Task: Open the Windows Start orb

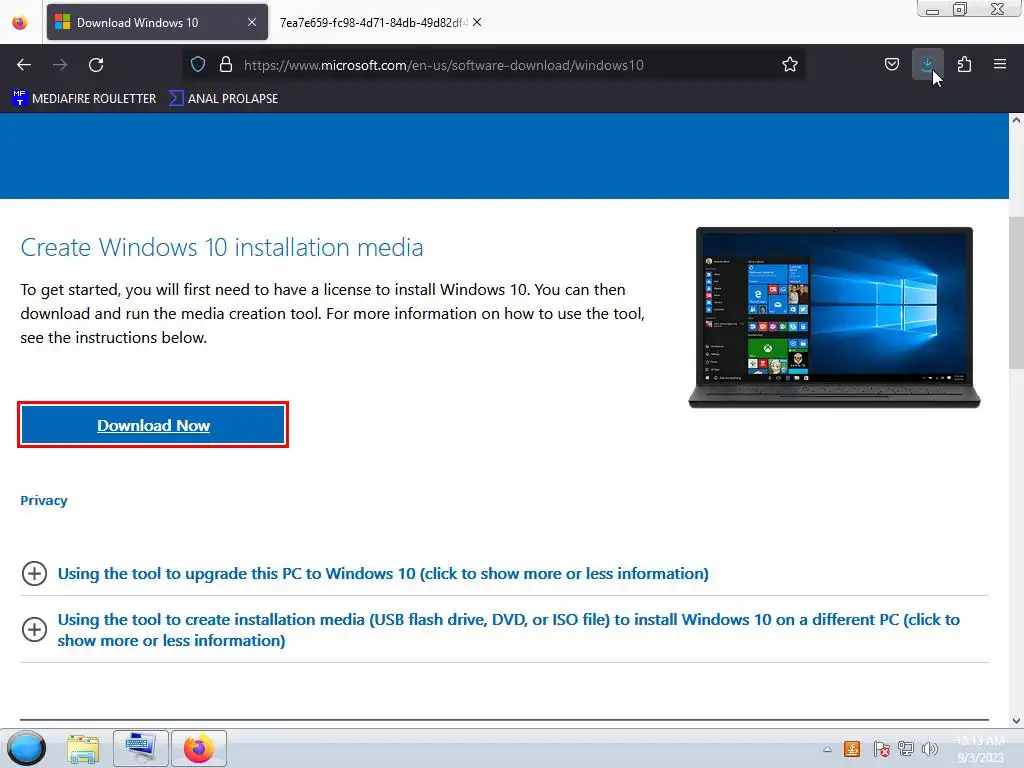Action: tap(26, 748)
